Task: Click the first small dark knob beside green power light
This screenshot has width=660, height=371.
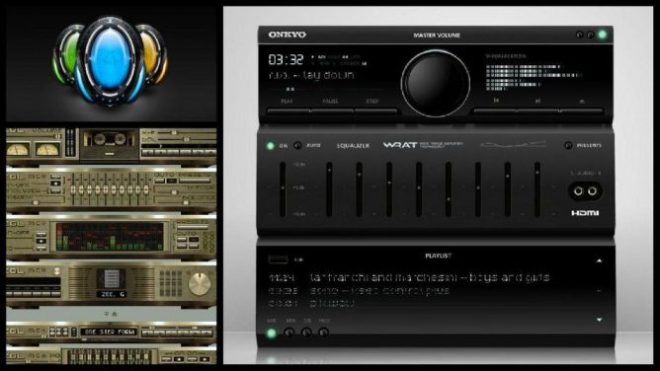Action: click(x=580, y=35)
